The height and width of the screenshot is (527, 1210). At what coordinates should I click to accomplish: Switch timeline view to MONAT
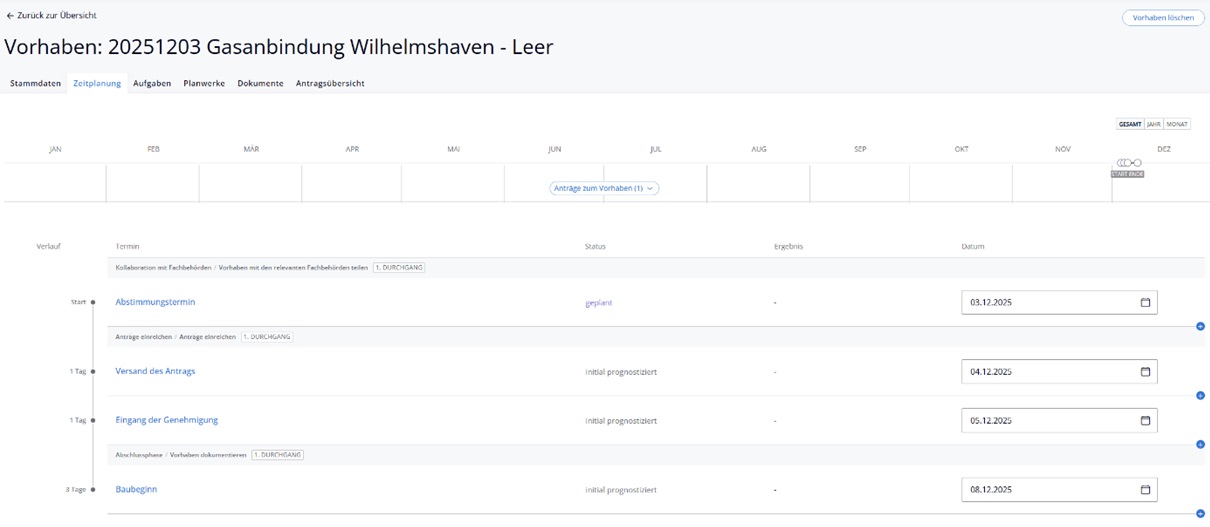pyautogui.click(x=1176, y=124)
